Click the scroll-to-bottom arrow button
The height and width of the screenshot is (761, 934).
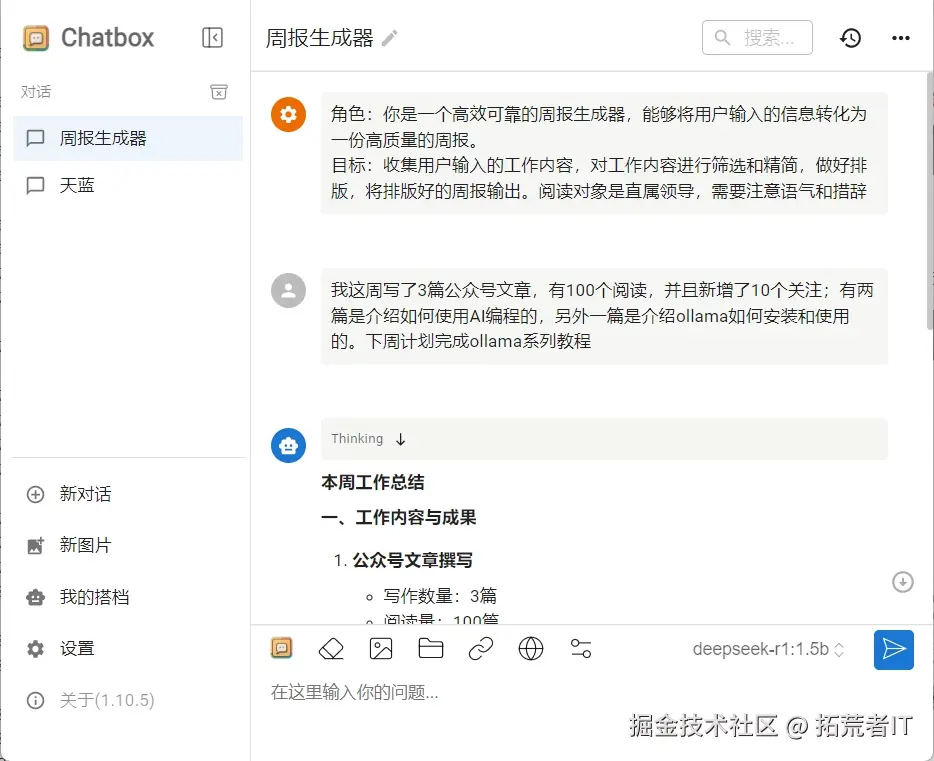903,582
